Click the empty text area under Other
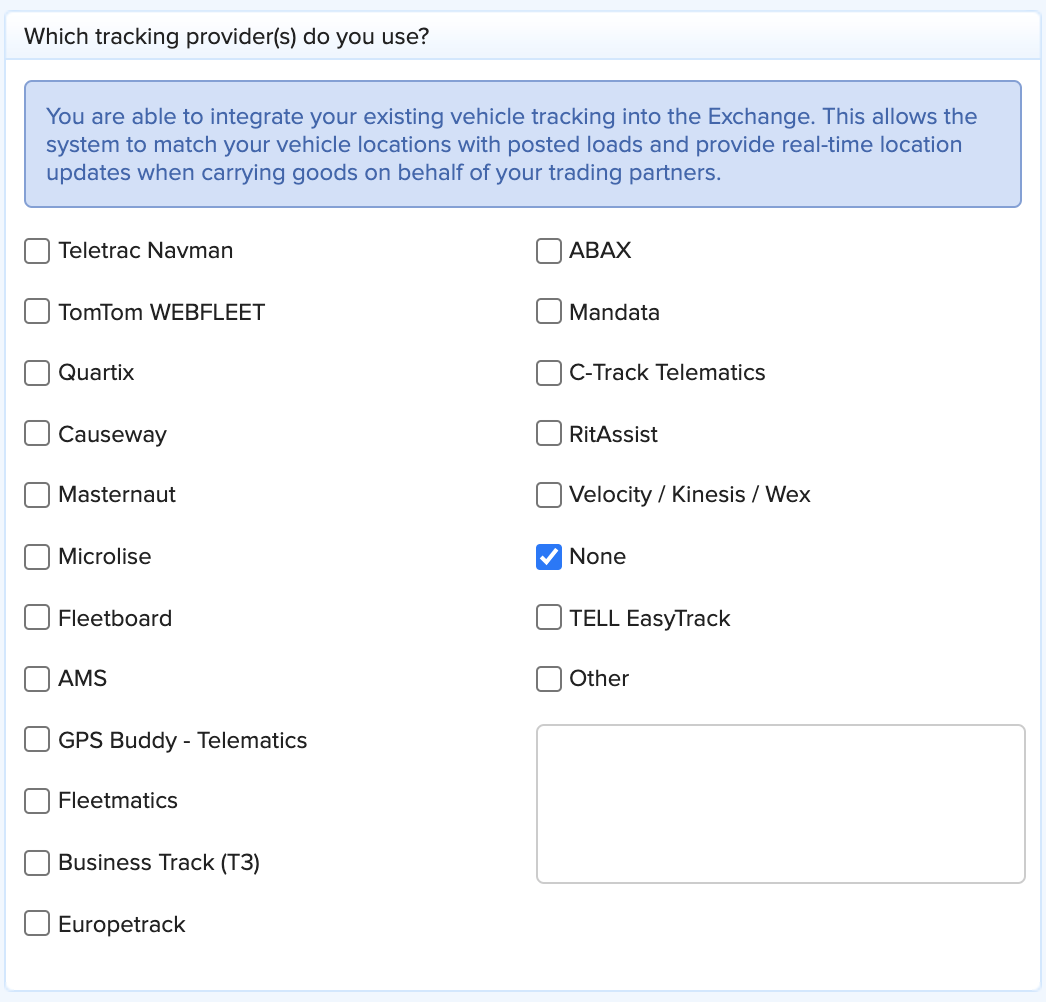Image resolution: width=1046 pixels, height=1002 pixels. [x=780, y=804]
